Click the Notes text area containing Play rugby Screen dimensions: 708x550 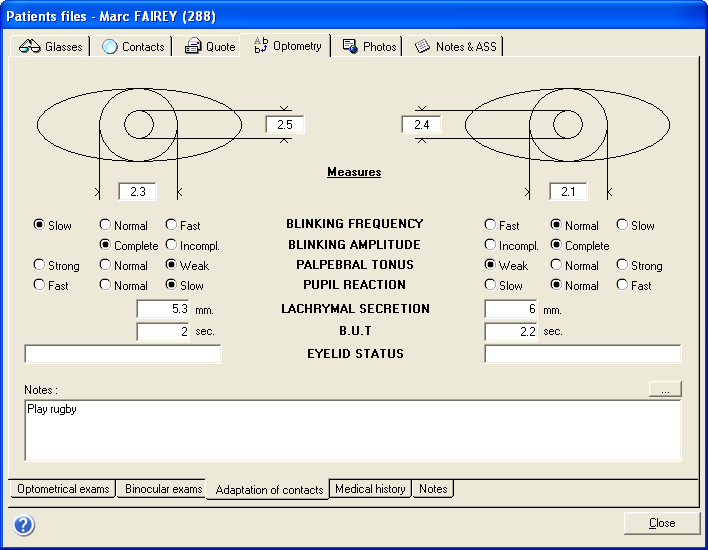[352, 430]
